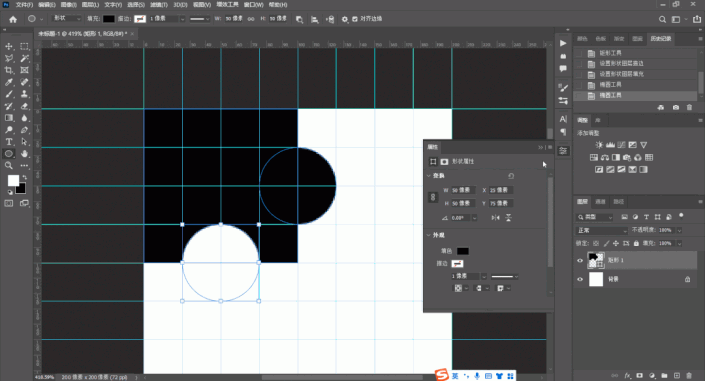The width and height of the screenshot is (705, 381).
Task: Reset transform in Properties panel
Action: pyautogui.click(x=511, y=176)
